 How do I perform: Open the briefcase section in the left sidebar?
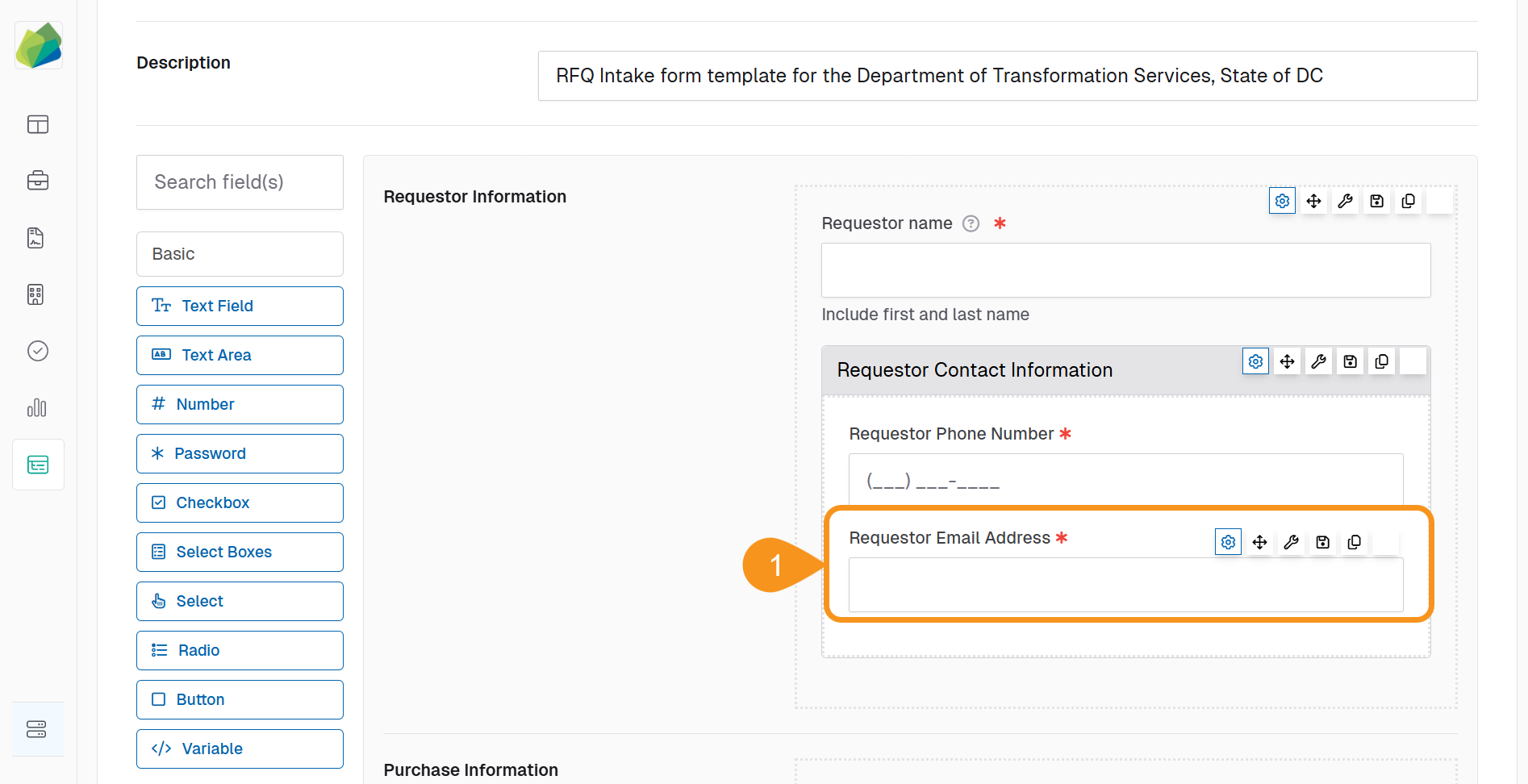[x=38, y=181]
